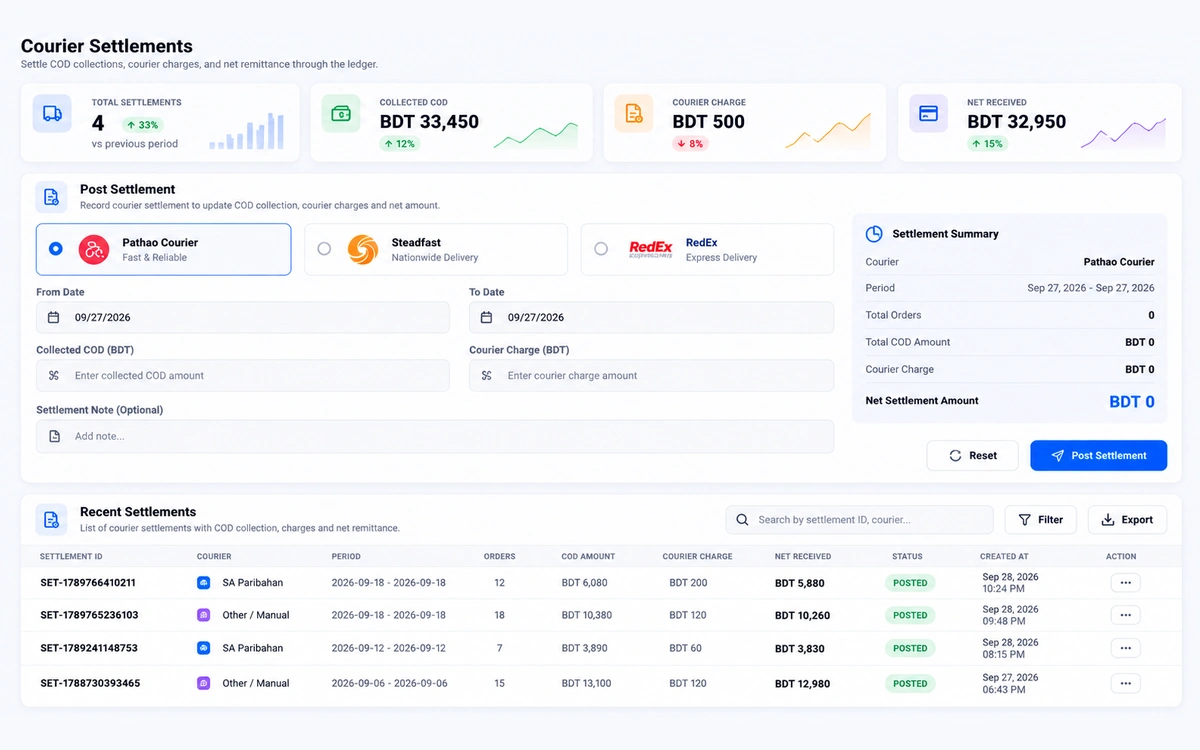Click the calendar icon in From Date
The image size is (1200, 750).
click(x=54, y=317)
